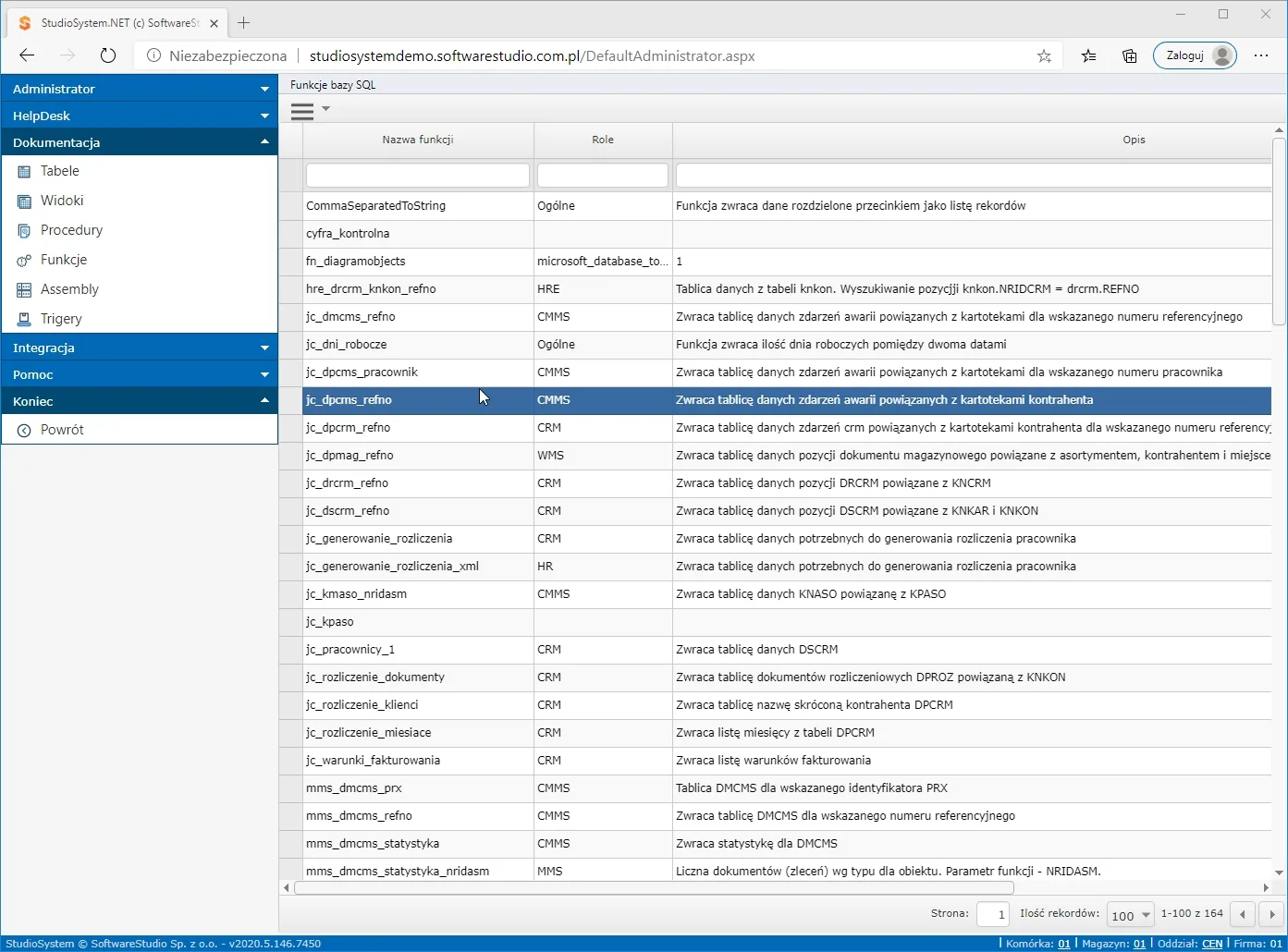Click the Nazwa funkcji filter field
The width and height of the screenshot is (1288, 952).
click(x=418, y=175)
